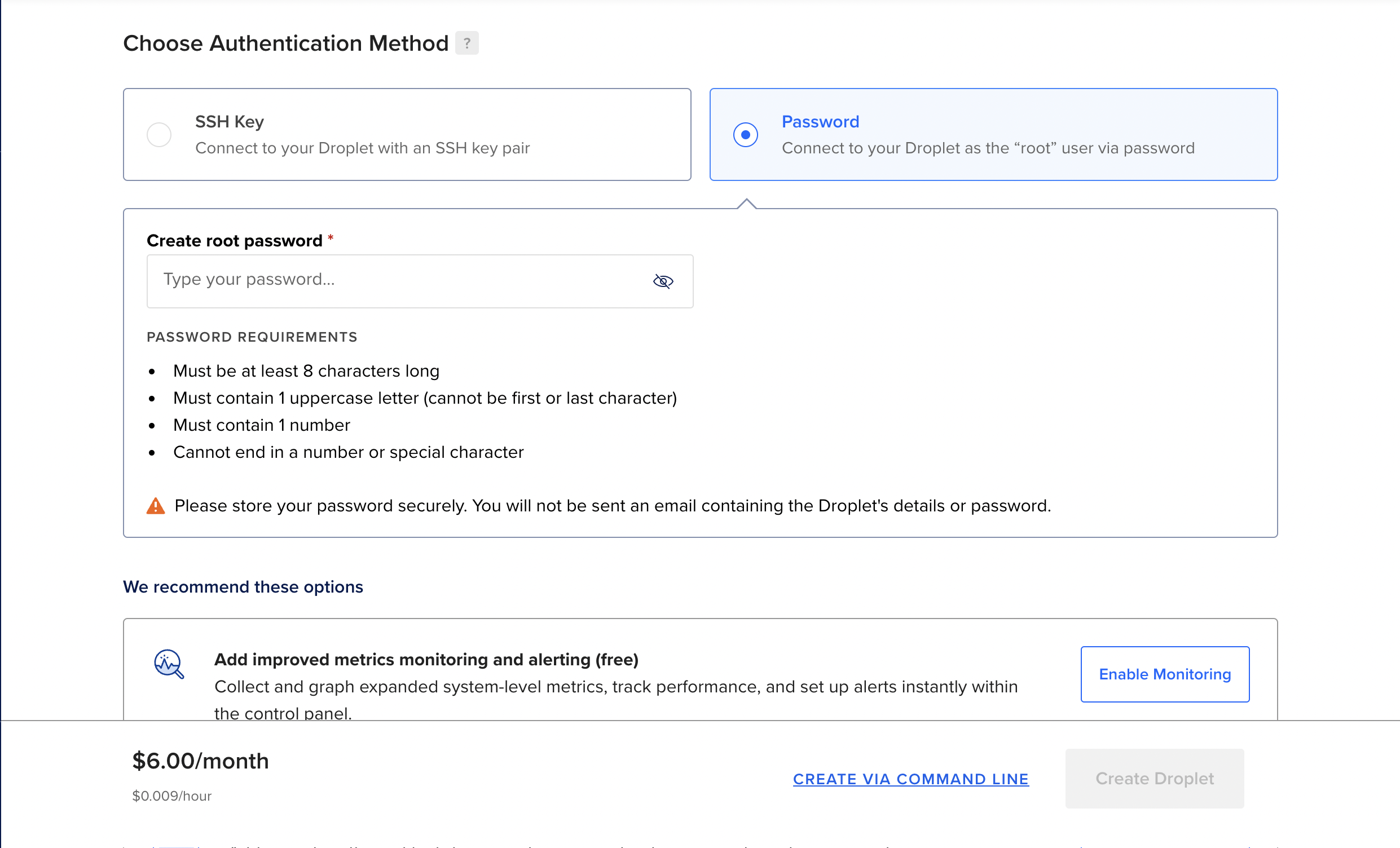Image resolution: width=1400 pixels, height=848 pixels.
Task: Click the authentication method help question mark
Action: pyautogui.click(x=466, y=43)
